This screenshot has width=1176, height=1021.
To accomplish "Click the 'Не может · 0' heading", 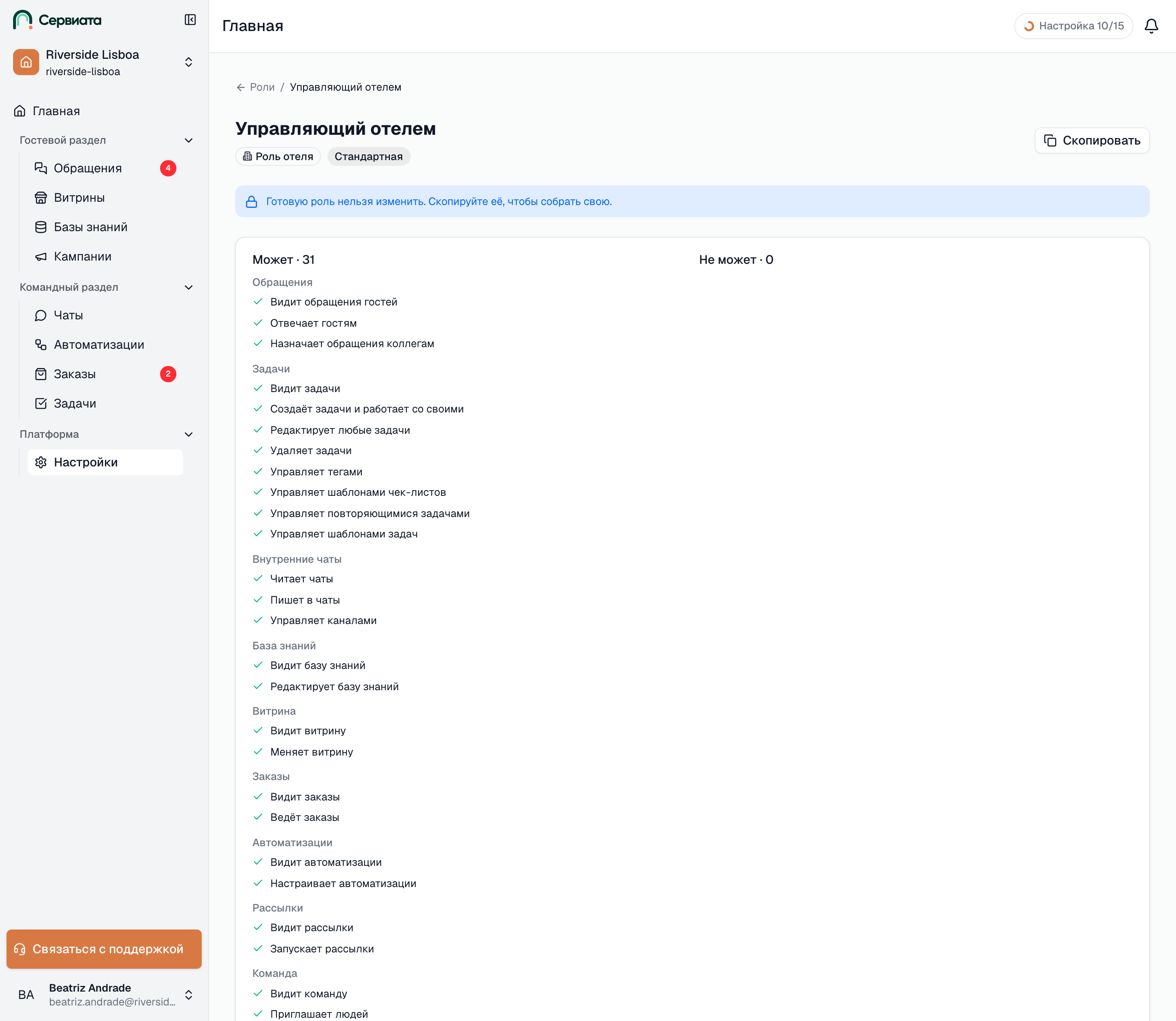I will tap(736, 260).
